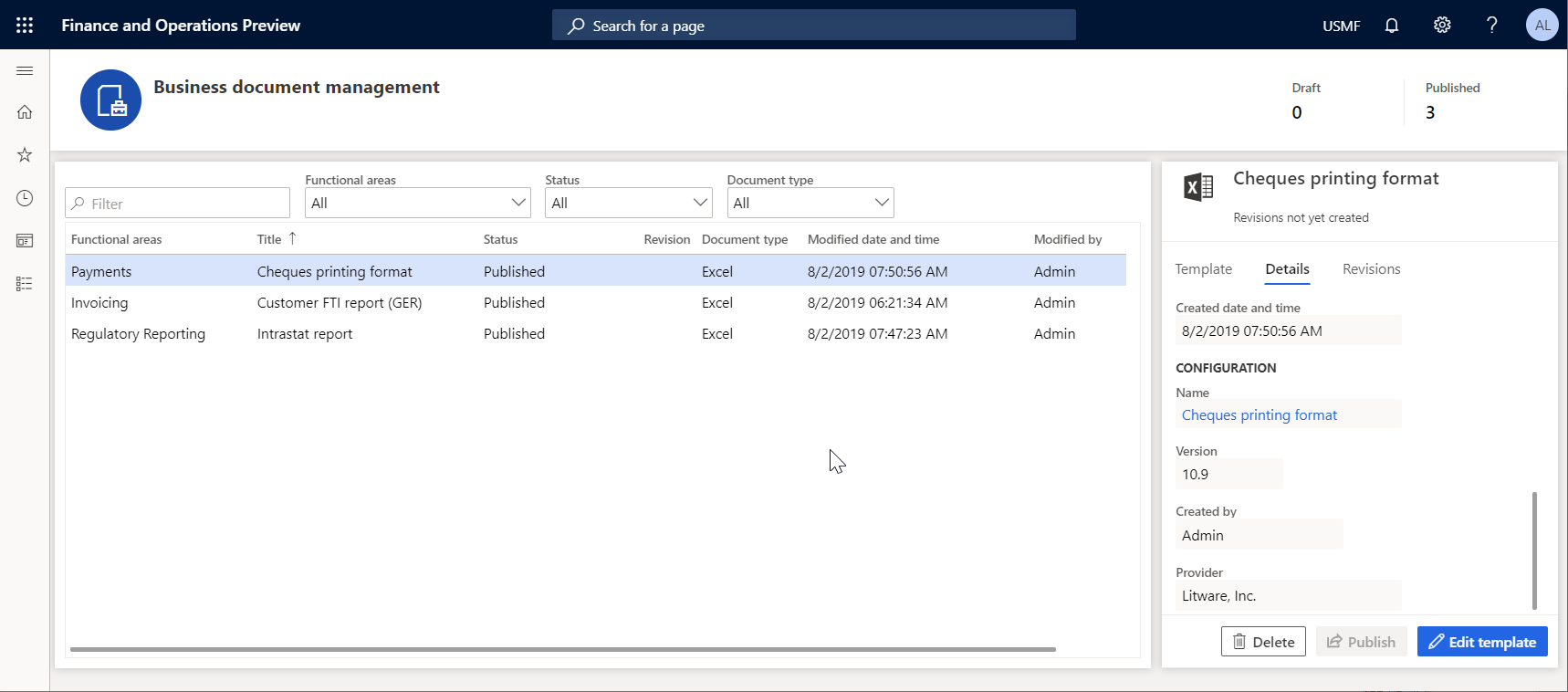Open the settings gear
The width and height of the screenshot is (1568, 692).
point(1442,25)
